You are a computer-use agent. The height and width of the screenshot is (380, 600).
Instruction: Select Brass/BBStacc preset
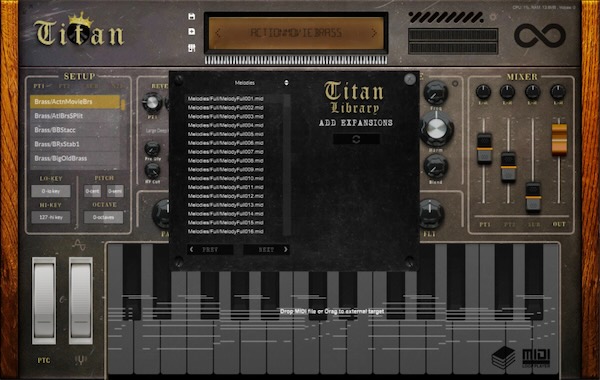point(75,130)
